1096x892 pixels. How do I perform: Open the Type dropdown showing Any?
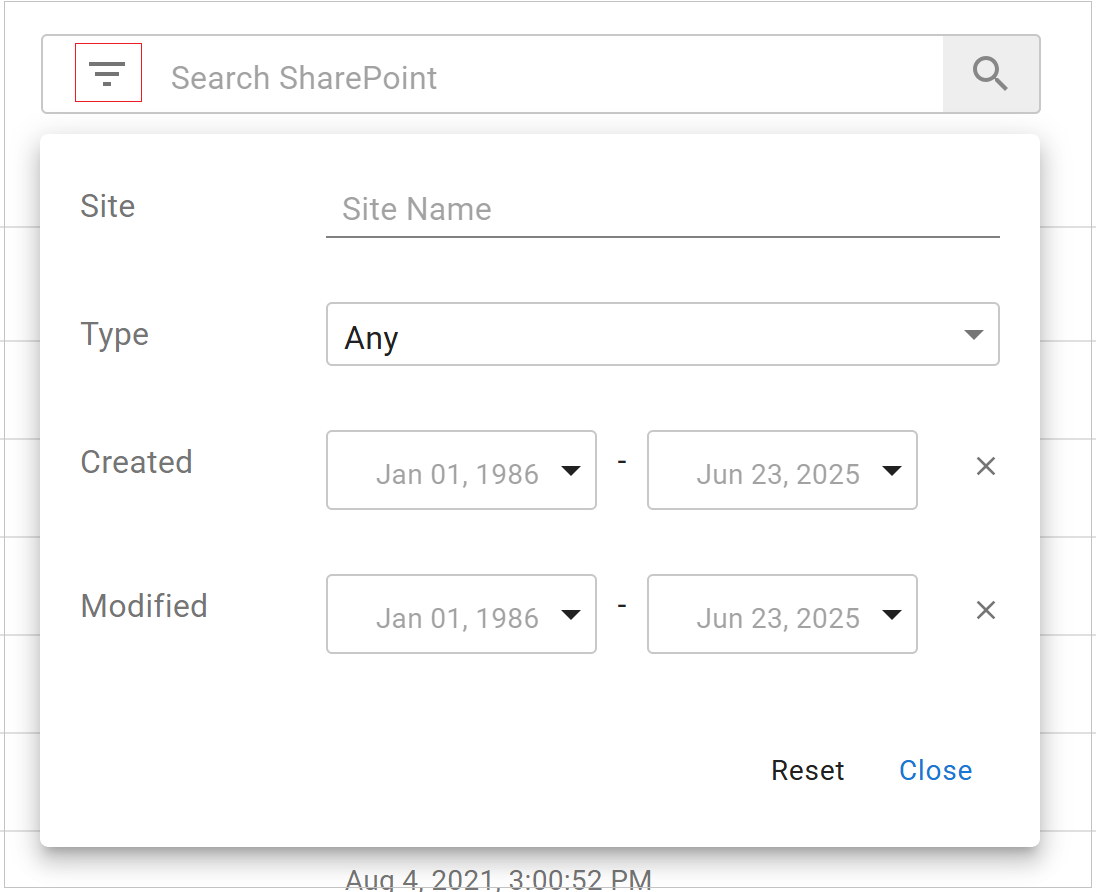point(663,334)
